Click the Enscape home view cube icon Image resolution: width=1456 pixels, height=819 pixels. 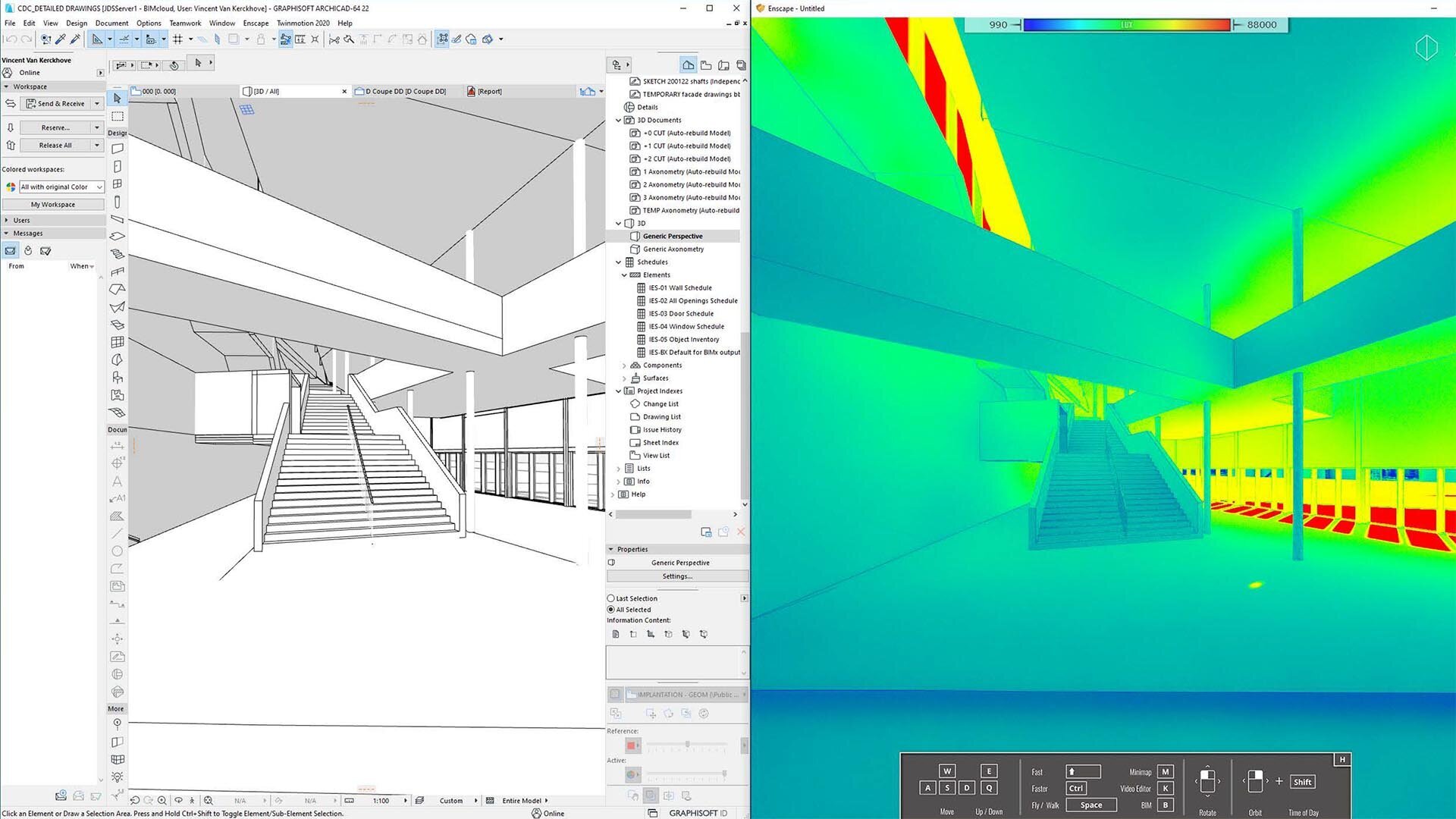(1426, 48)
